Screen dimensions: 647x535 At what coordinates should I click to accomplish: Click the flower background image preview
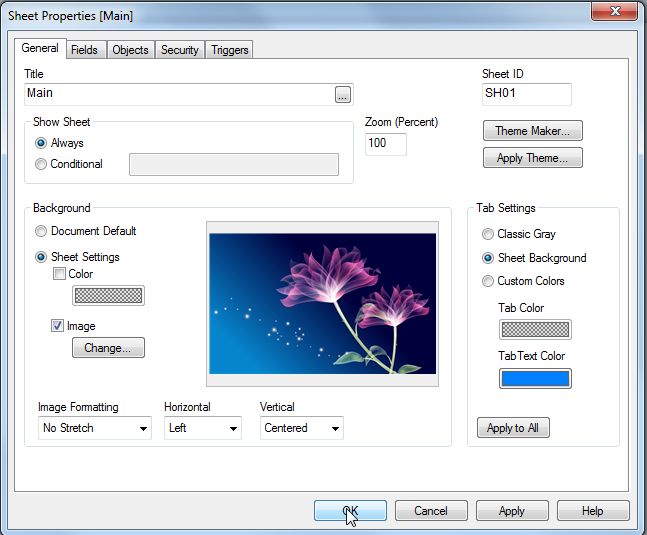(x=322, y=304)
